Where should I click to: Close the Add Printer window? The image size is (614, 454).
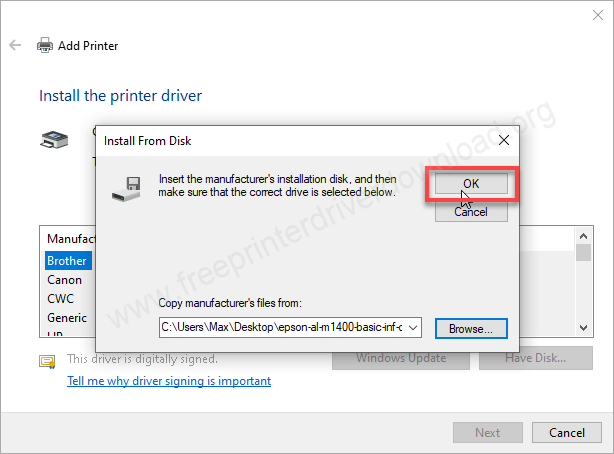click(x=598, y=15)
